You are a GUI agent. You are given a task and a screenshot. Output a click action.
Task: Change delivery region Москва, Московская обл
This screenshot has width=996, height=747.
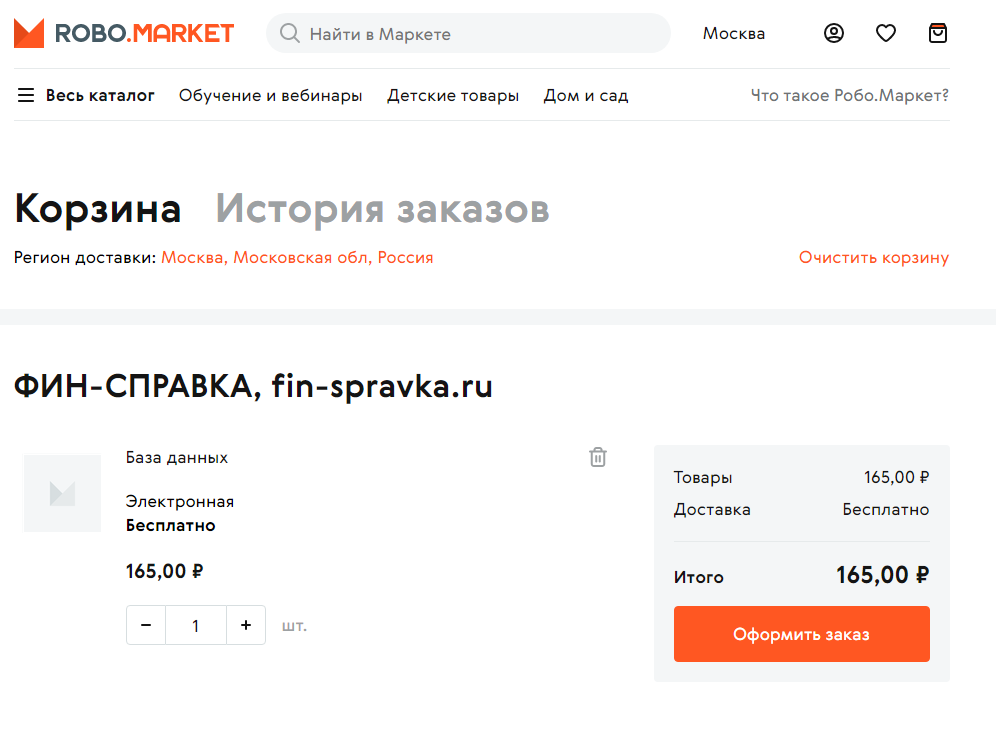[x=297, y=257]
